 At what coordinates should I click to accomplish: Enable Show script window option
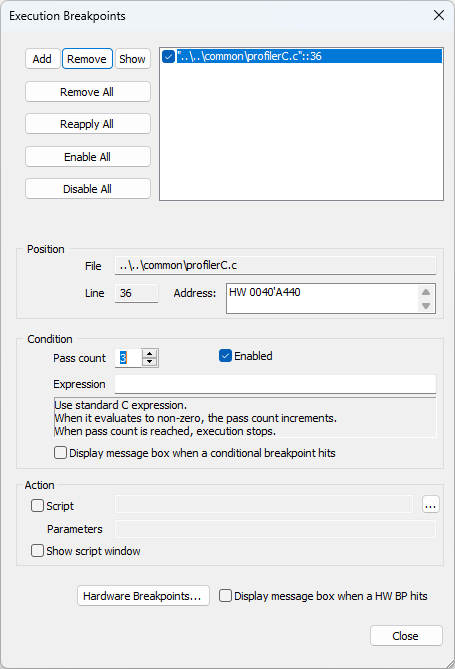coord(37,551)
